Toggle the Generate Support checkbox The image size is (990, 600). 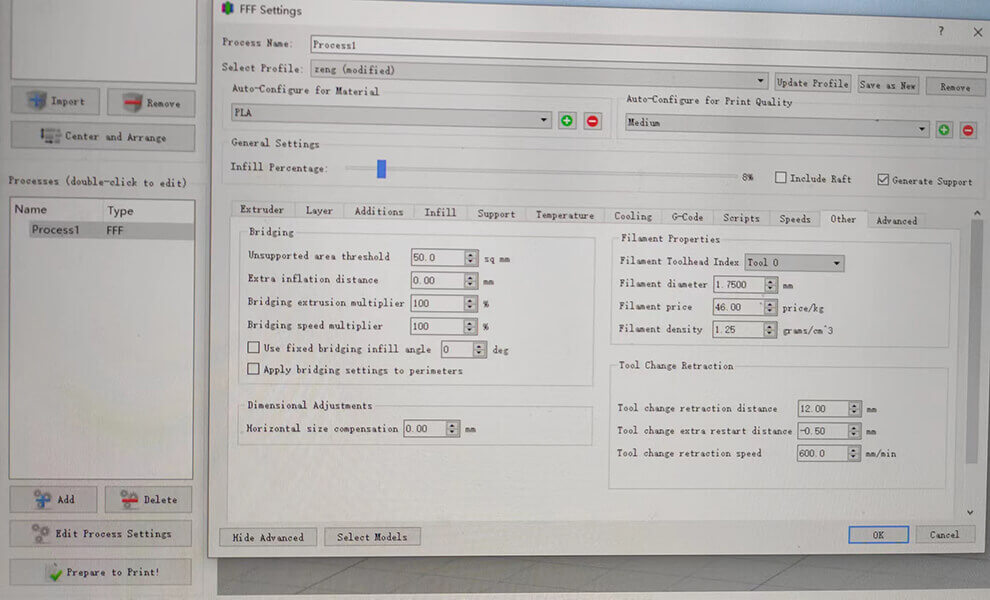tap(883, 180)
